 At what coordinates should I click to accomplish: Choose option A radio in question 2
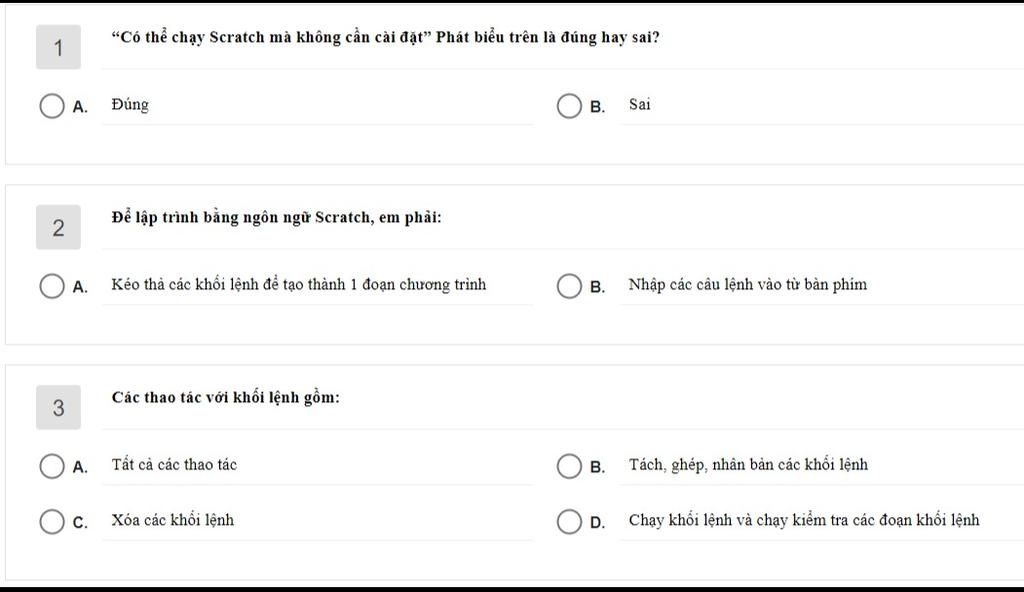[52, 286]
